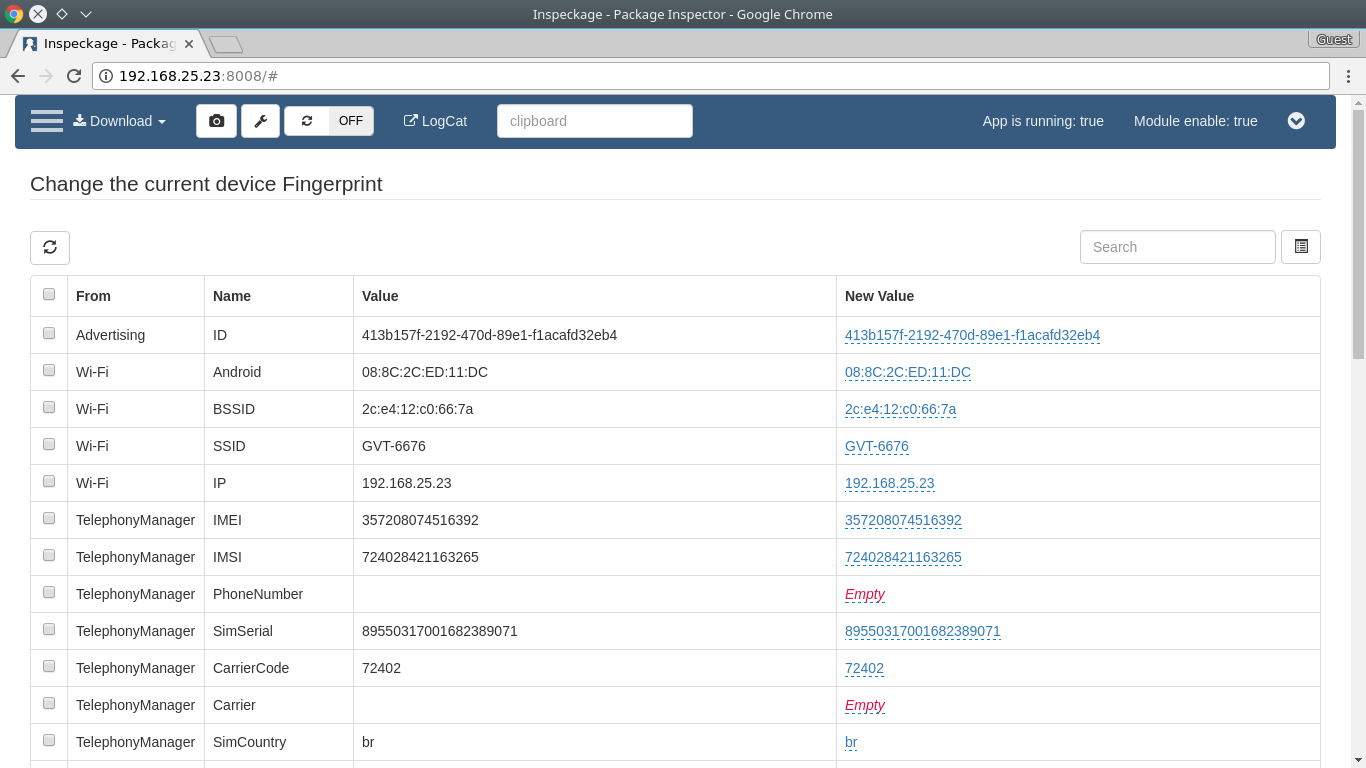Image resolution: width=1366 pixels, height=768 pixels.
Task: Tick the select-all checkbox in the table header
Action: tap(49, 294)
